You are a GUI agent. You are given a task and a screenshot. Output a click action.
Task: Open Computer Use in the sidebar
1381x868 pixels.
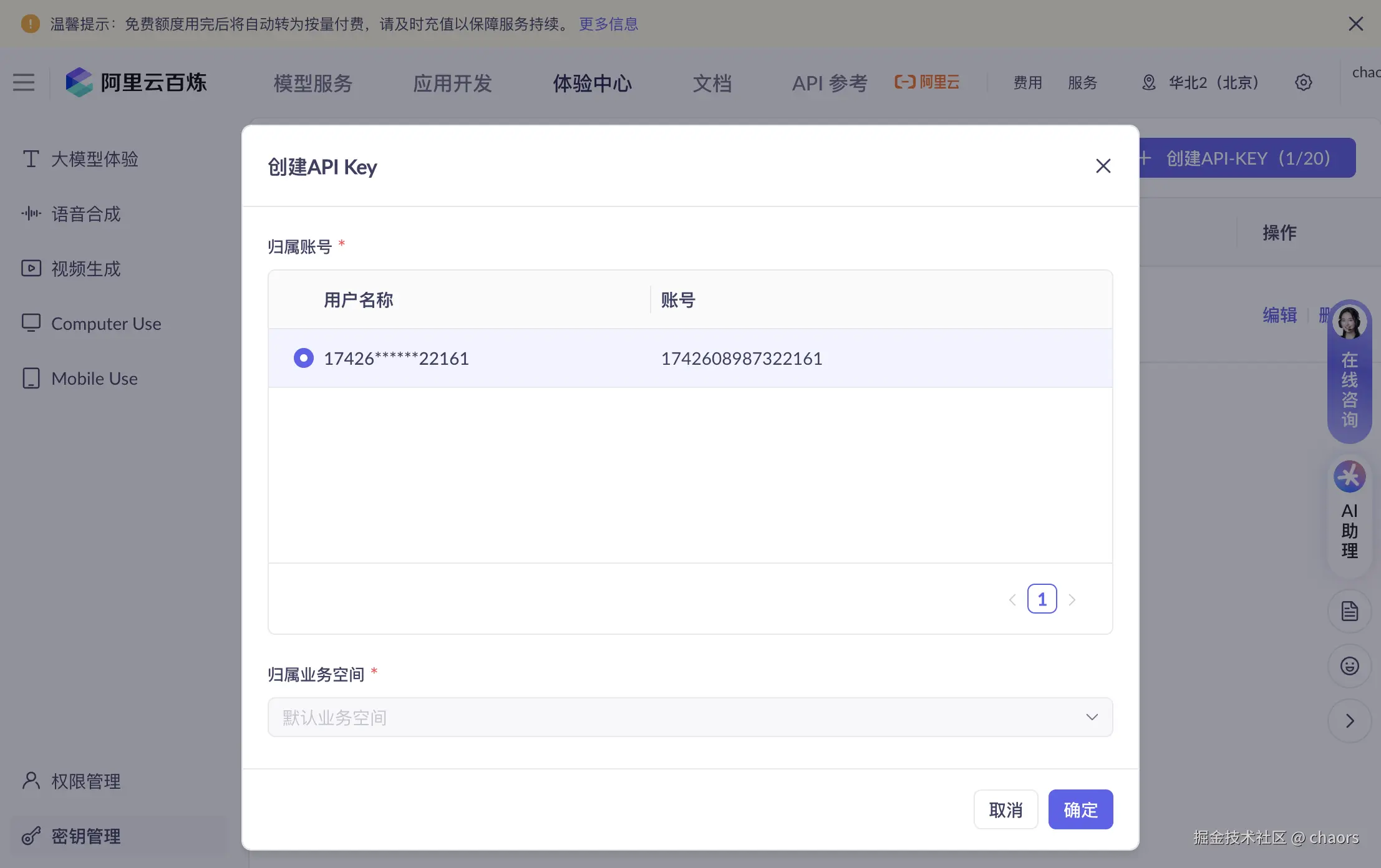(106, 324)
